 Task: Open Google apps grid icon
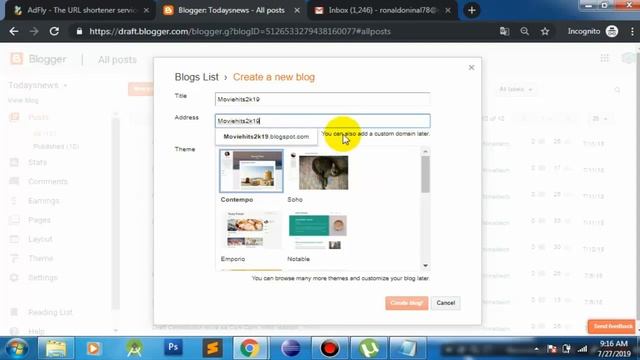[x=604, y=58]
